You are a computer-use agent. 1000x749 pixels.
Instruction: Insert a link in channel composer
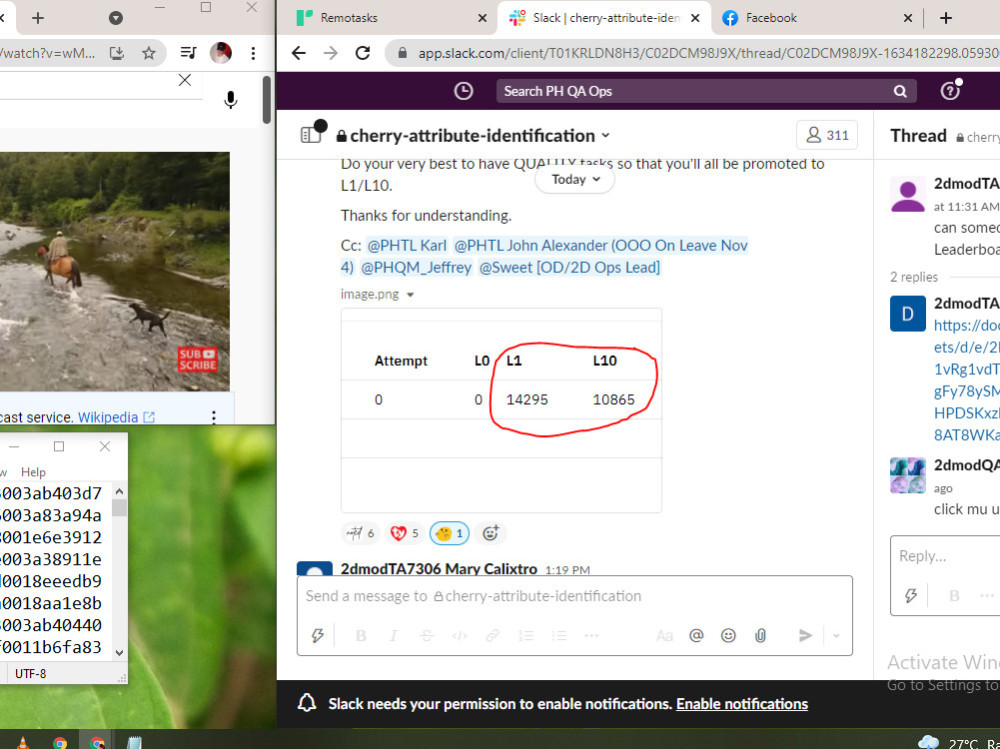(492, 635)
